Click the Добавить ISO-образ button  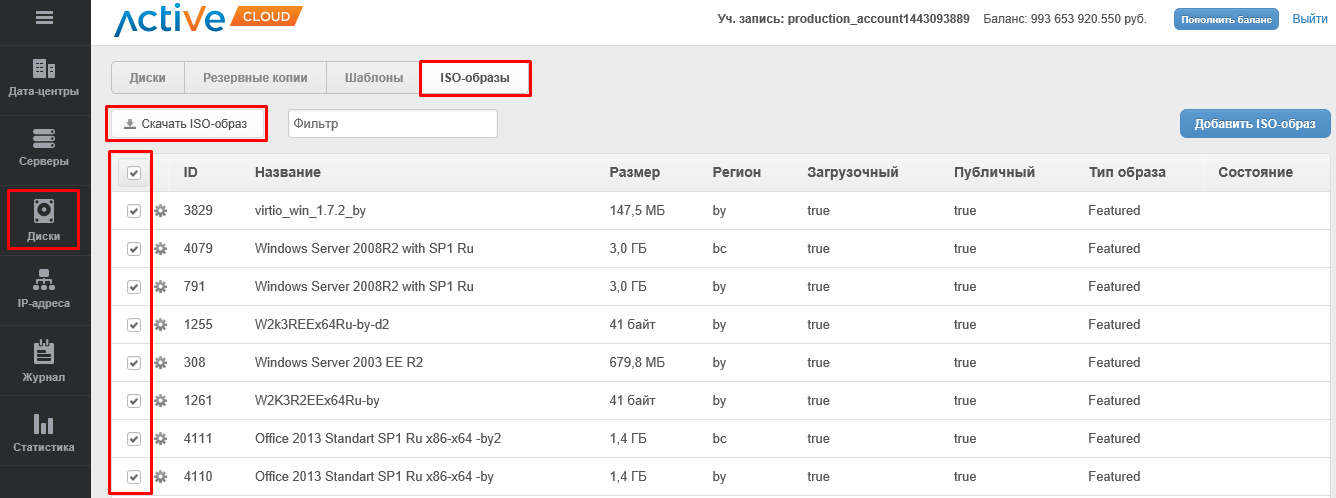(x=1255, y=124)
